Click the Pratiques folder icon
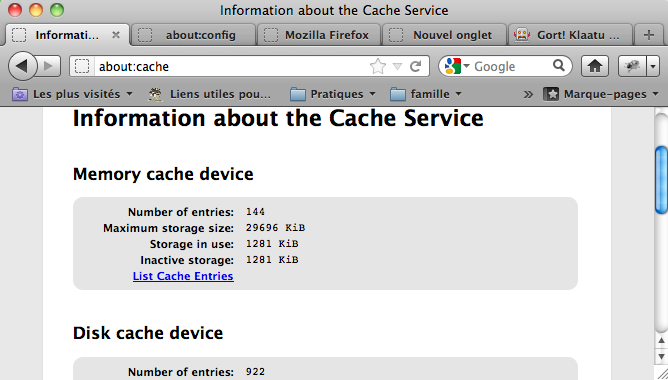 [x=298, y=94]
